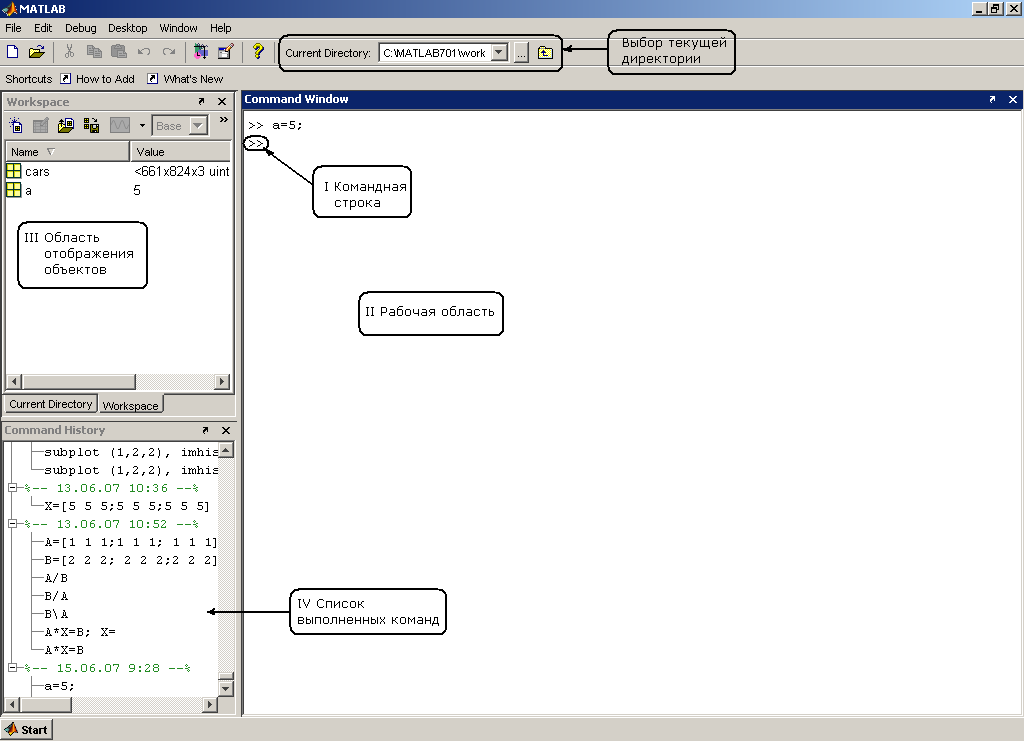Screen dimensions: 1024x742
Task: Launch Simulink from the toolbar icon
Action: point(201,52)
